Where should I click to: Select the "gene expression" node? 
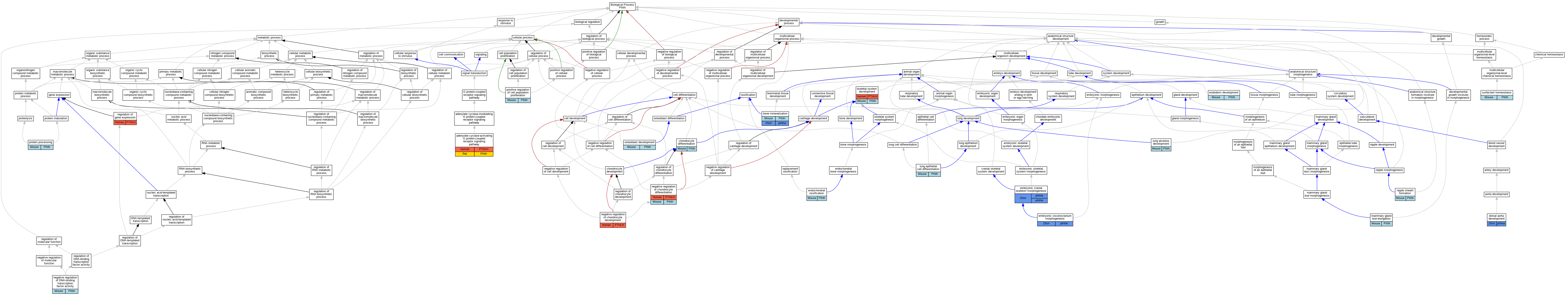(59, 95)
